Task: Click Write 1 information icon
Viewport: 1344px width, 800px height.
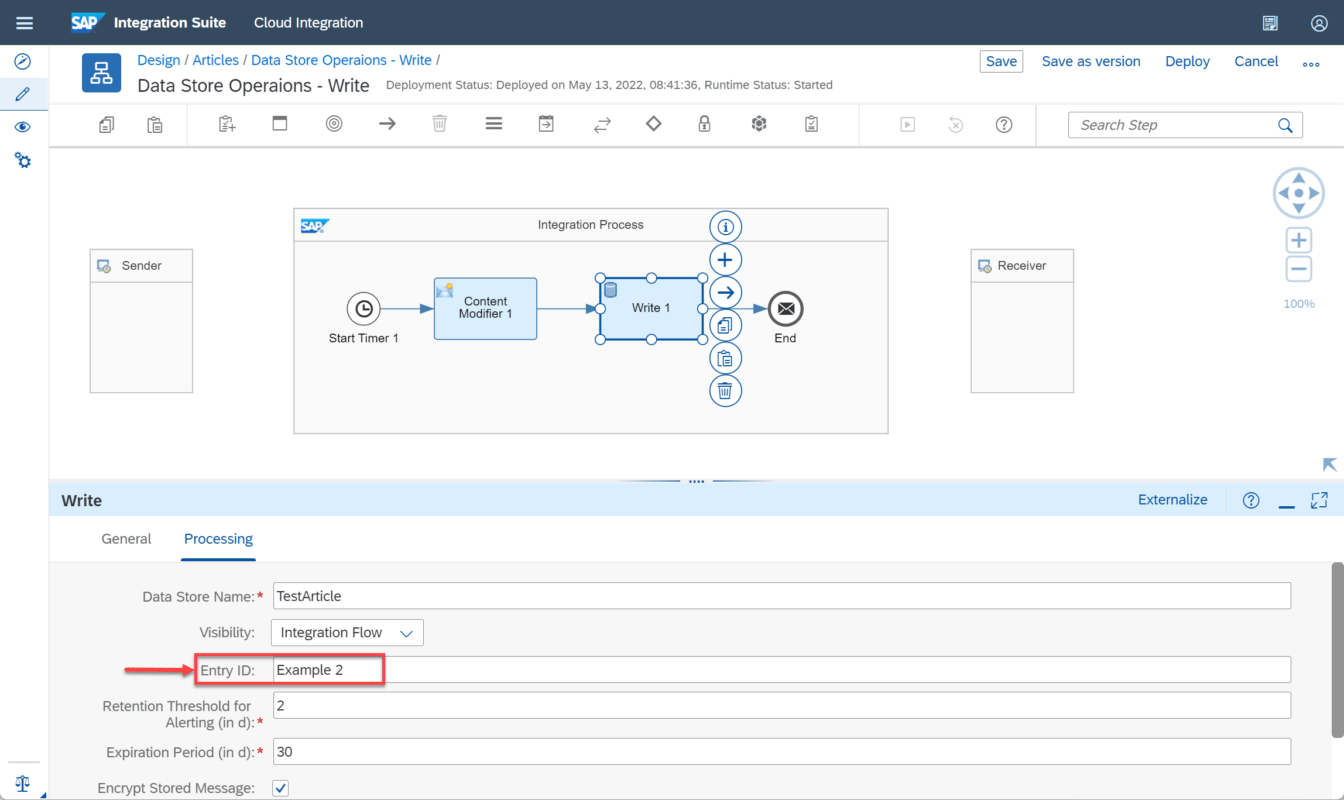Action: point(725,227)
